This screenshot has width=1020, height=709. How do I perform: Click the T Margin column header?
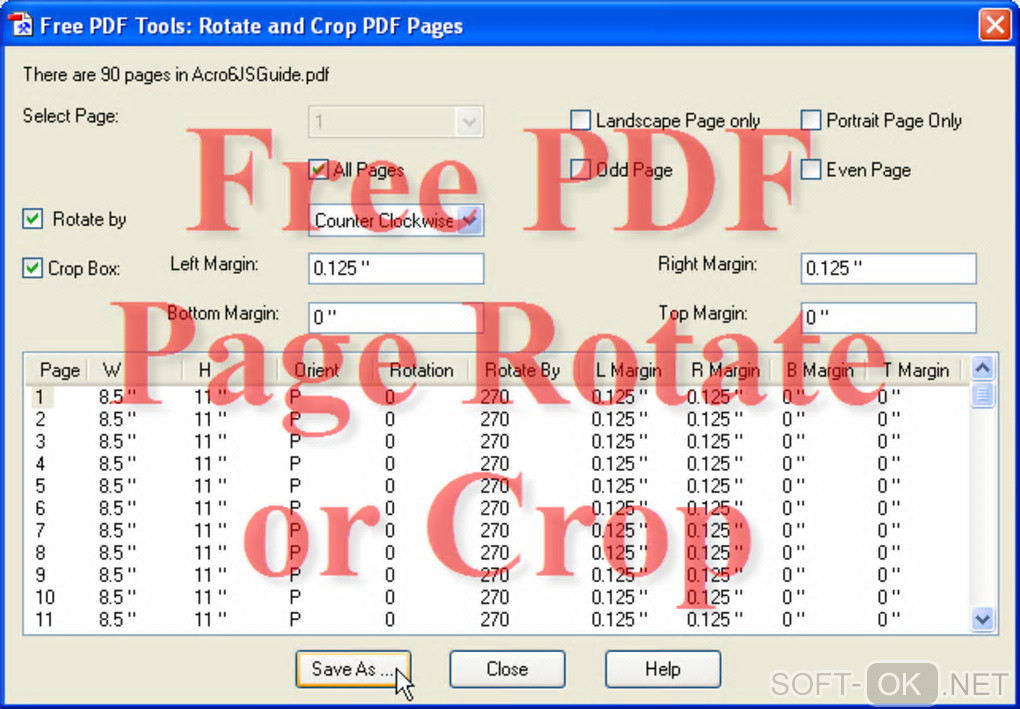915,370
